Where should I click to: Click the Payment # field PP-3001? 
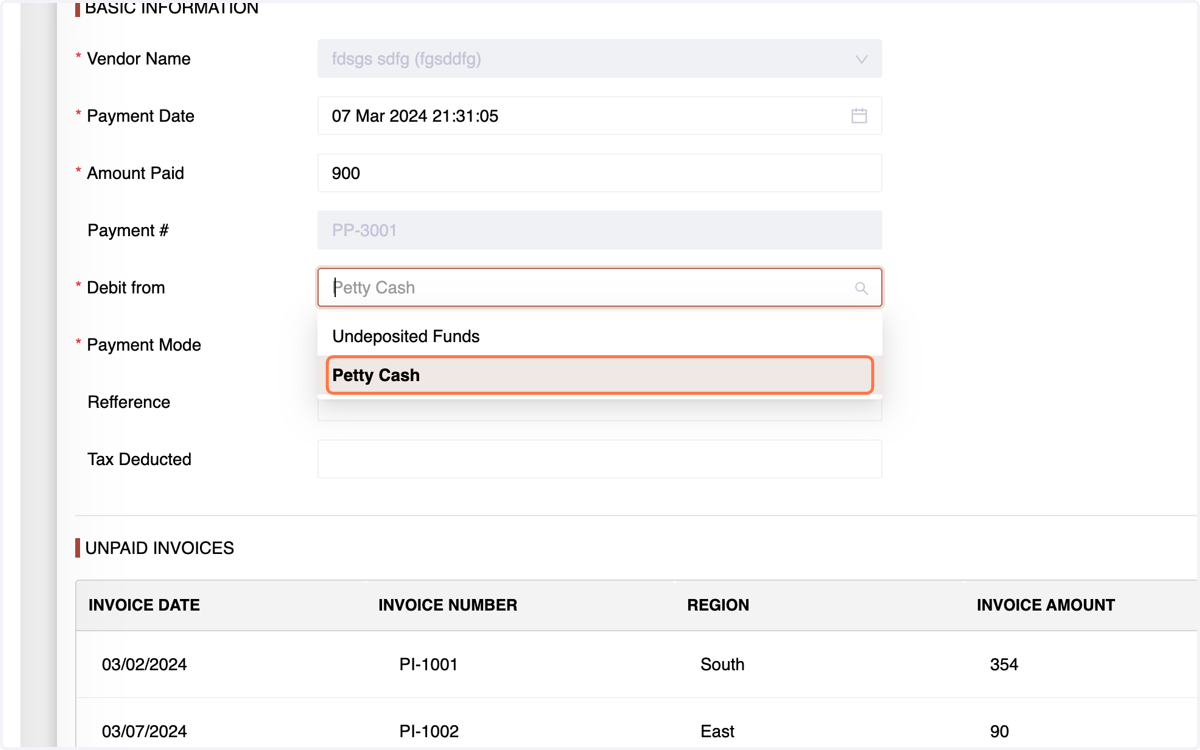click(x=600, y=230)
